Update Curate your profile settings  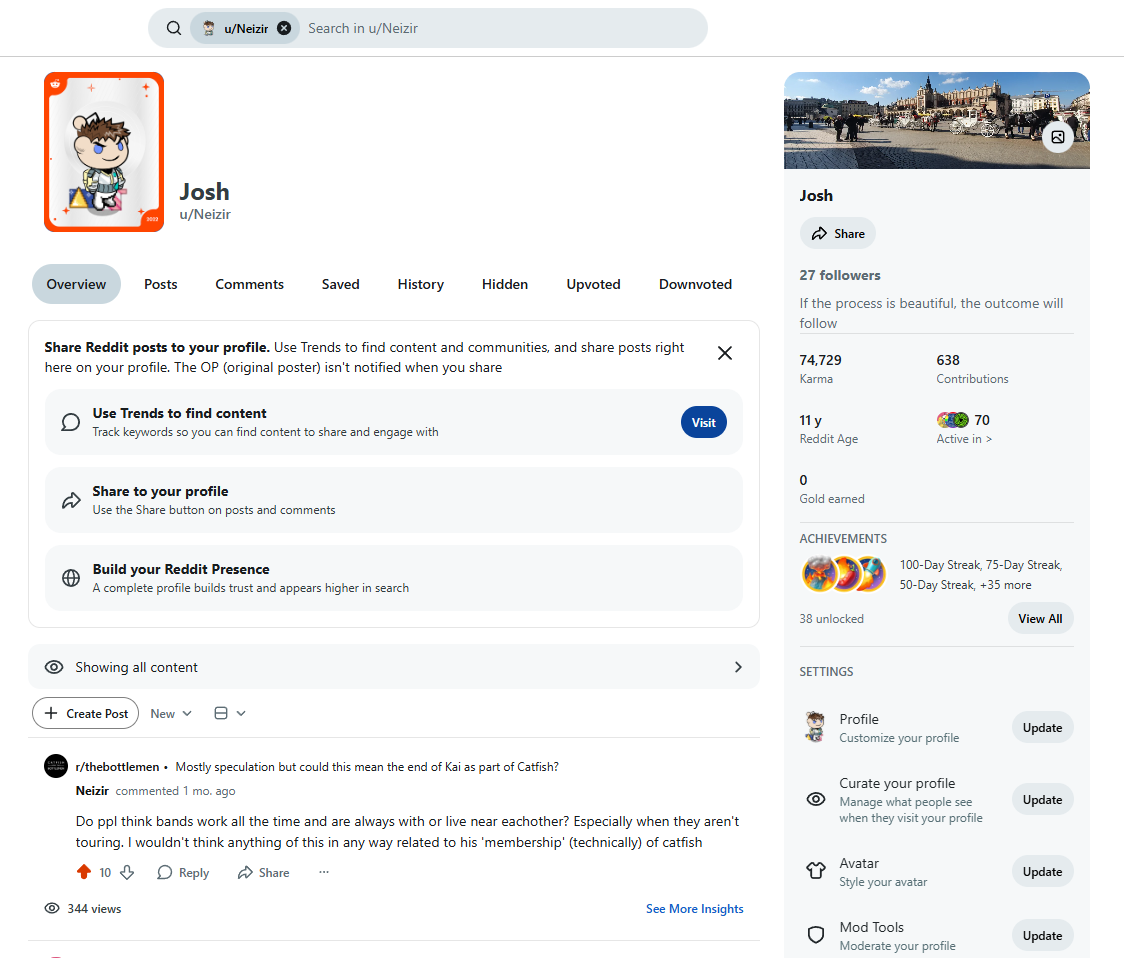(1042, 800)
